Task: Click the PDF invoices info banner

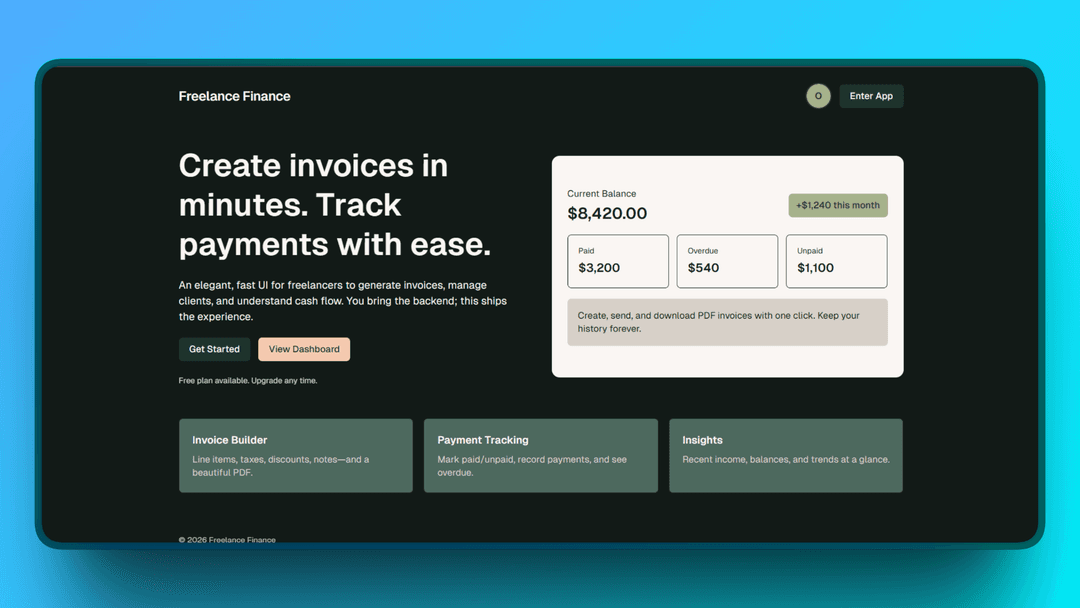Action: click(727, 322)
